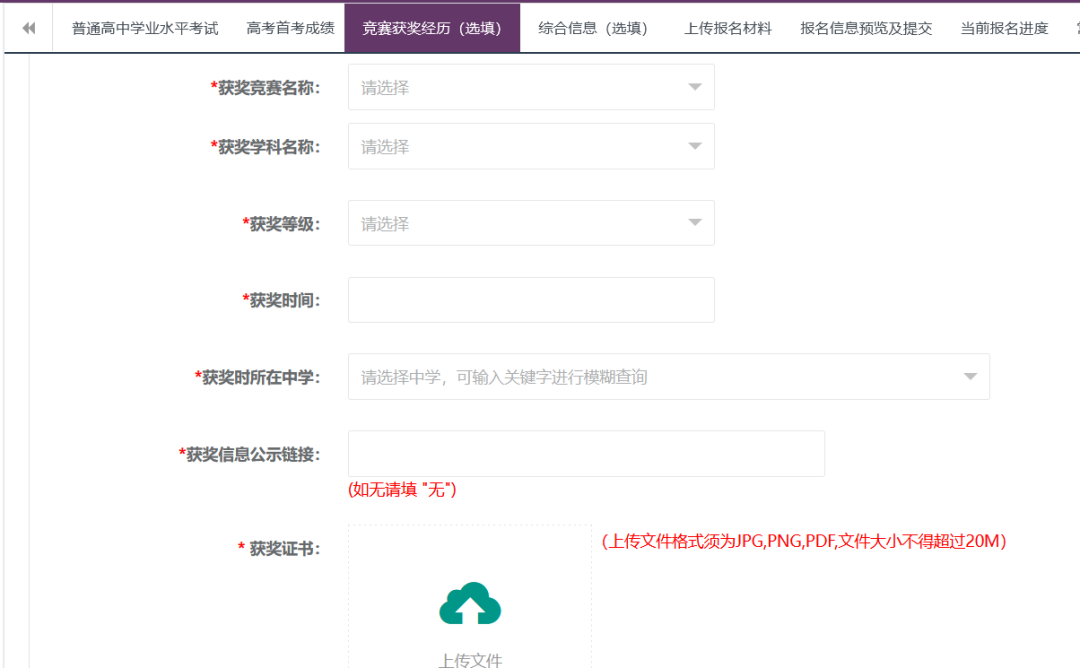Switch to the 上传报名材料 tab

727,27
